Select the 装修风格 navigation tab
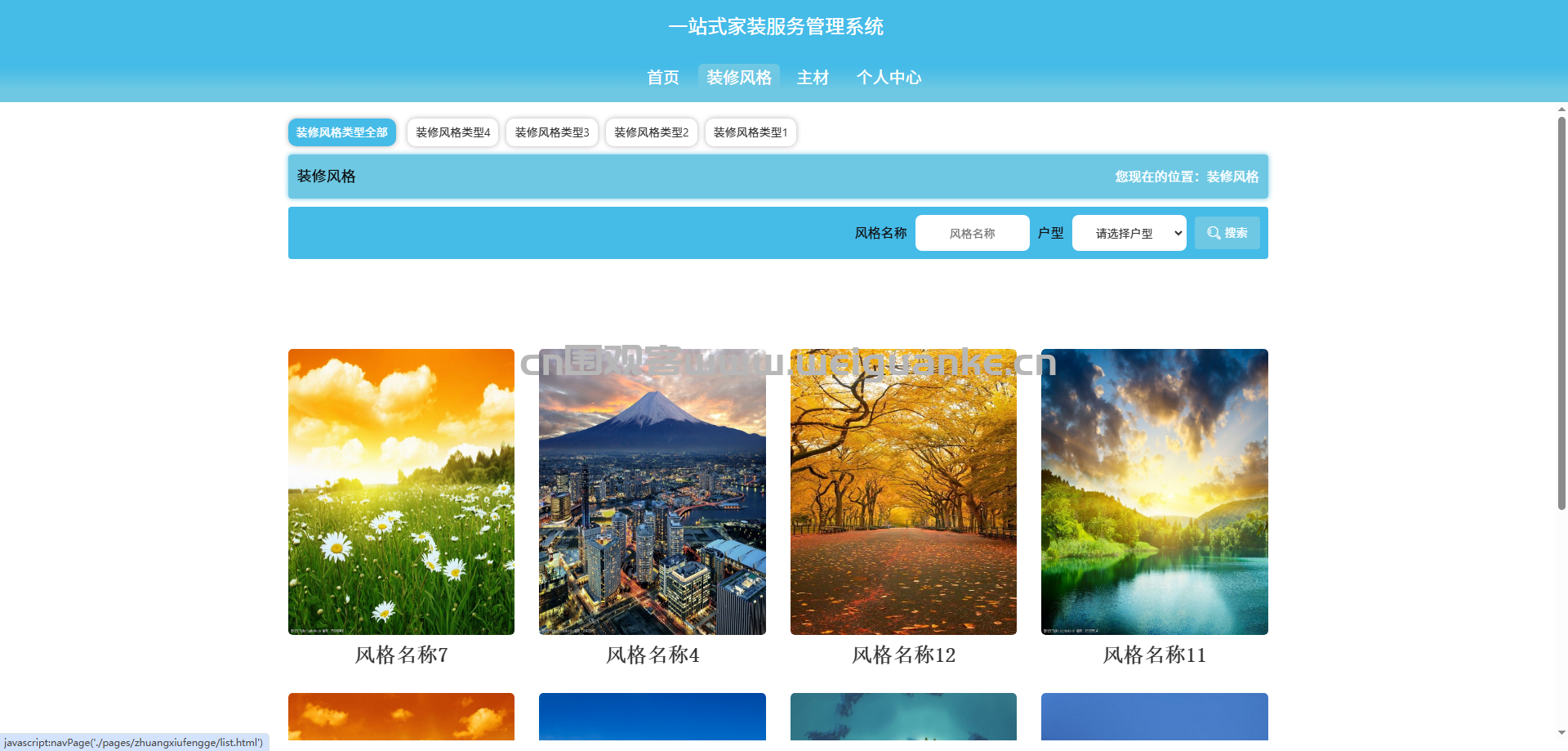The height and width of the screenshot is (751, 1568). coord(739,77)
